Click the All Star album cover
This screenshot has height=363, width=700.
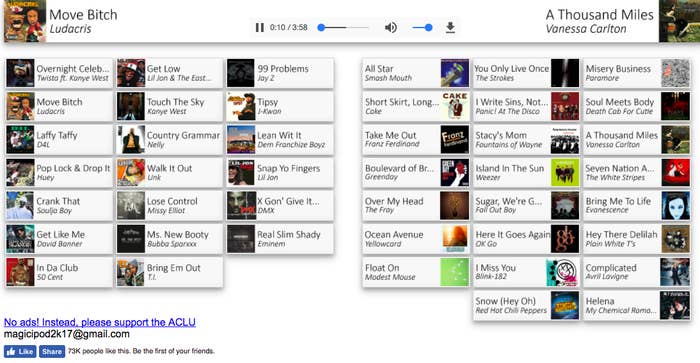(454, 73)
